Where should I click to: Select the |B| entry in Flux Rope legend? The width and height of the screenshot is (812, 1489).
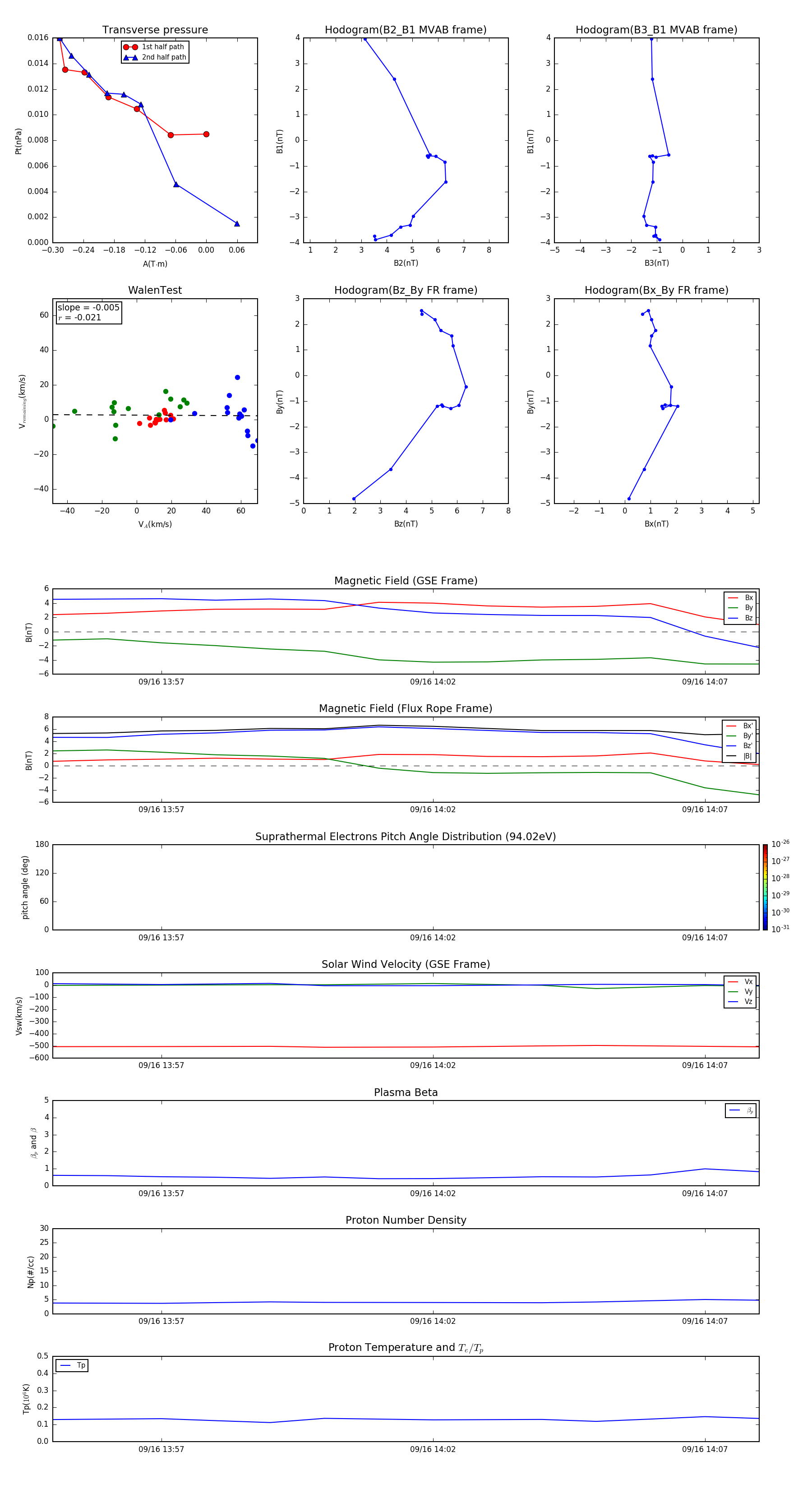click(x=740, y=756)
